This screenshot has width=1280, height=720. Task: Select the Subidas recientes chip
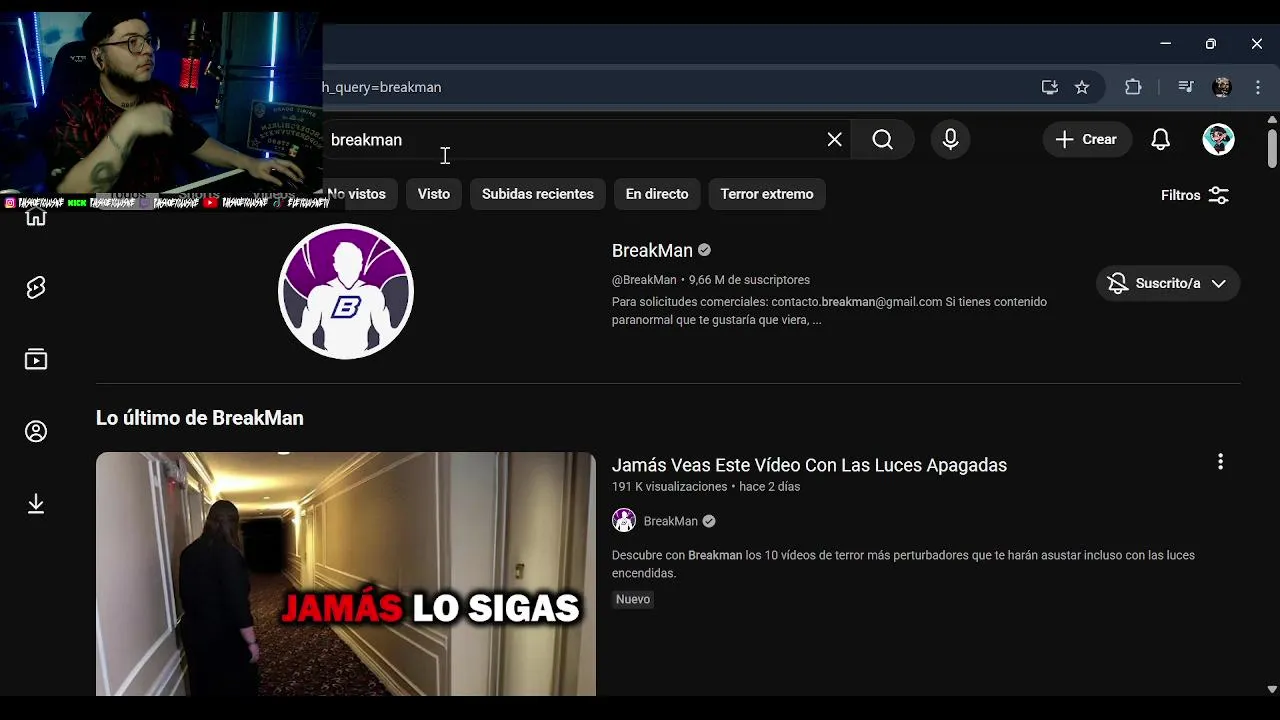point(538,194)
